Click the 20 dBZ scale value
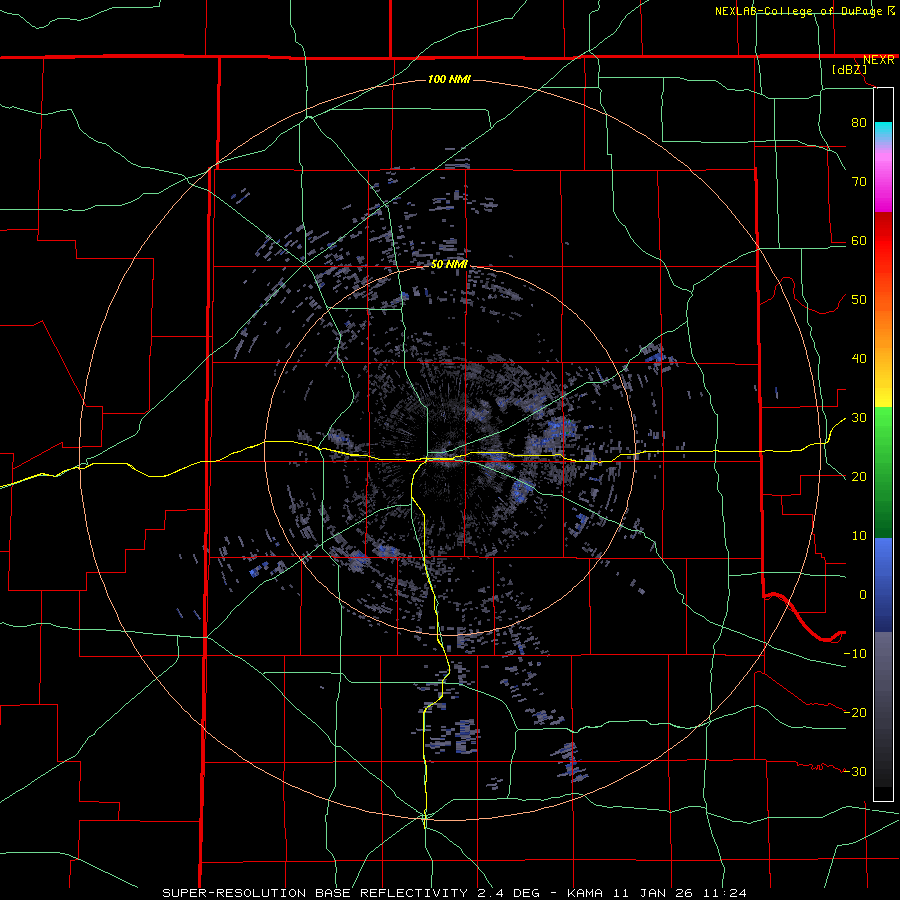The width and height of the screenshot is (900, 900). [x=859, y=477]
